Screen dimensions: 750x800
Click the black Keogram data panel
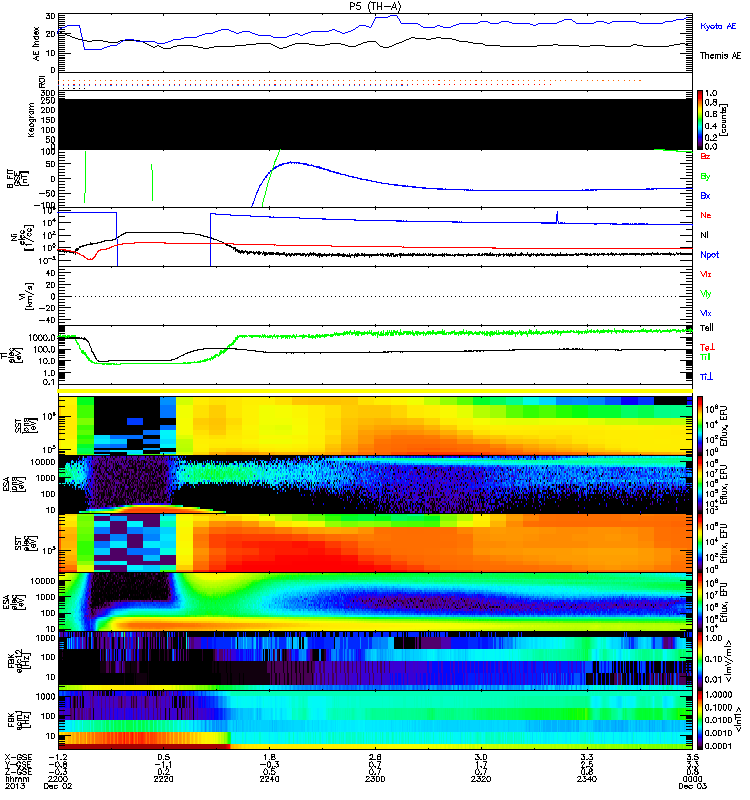[375, 124]
